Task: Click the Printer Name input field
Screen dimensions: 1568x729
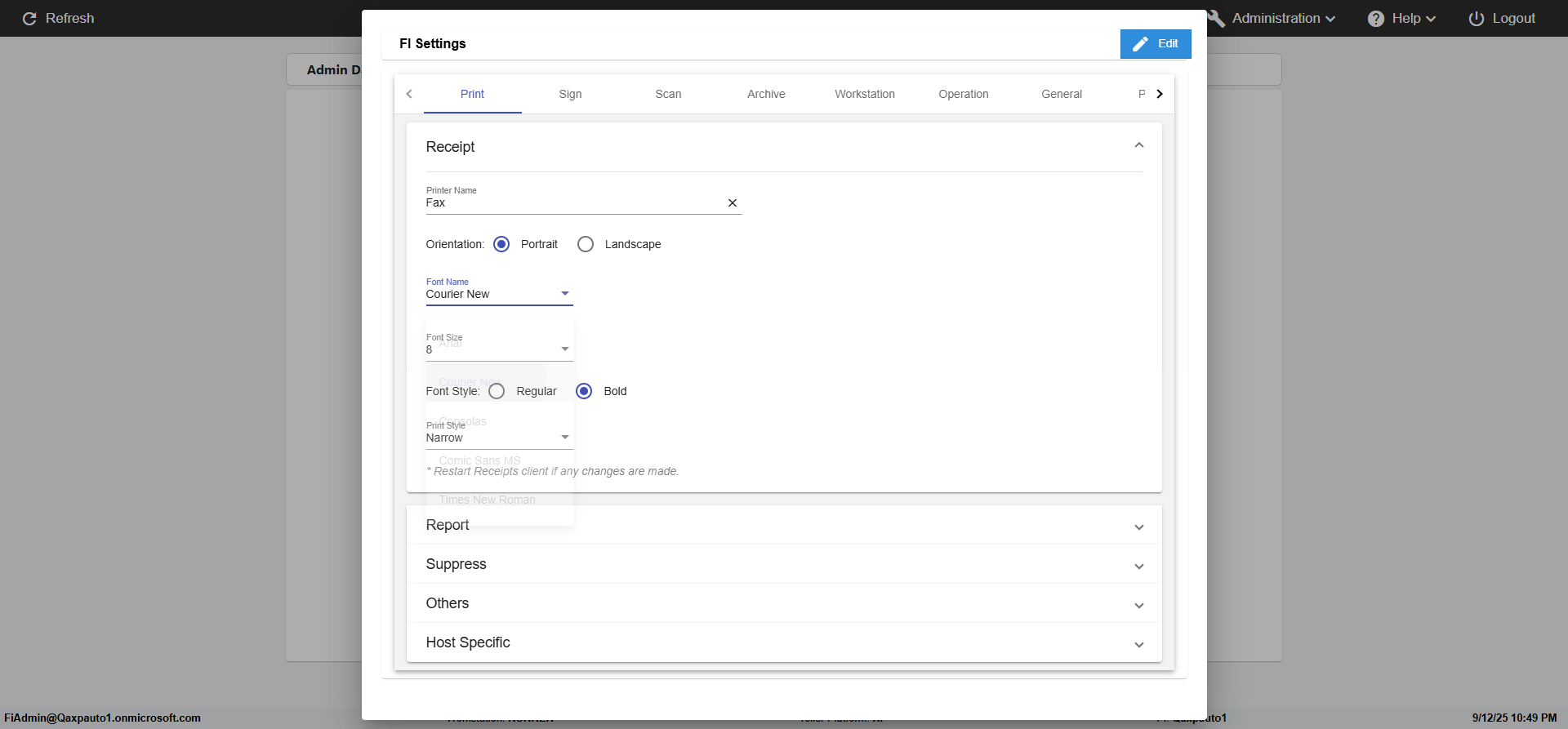Action: pos(572,203)
